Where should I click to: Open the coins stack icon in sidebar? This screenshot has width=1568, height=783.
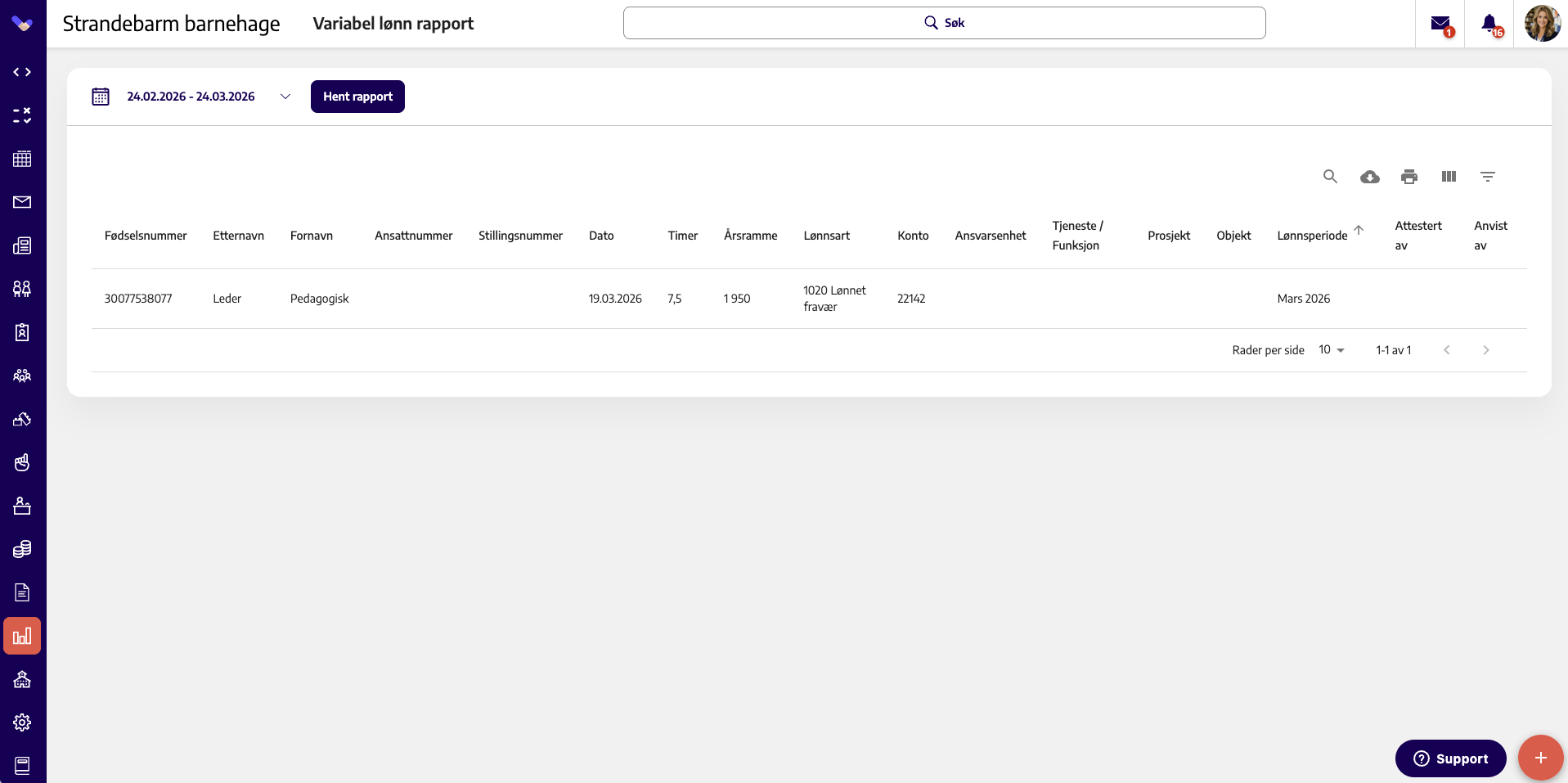point(22,549)
